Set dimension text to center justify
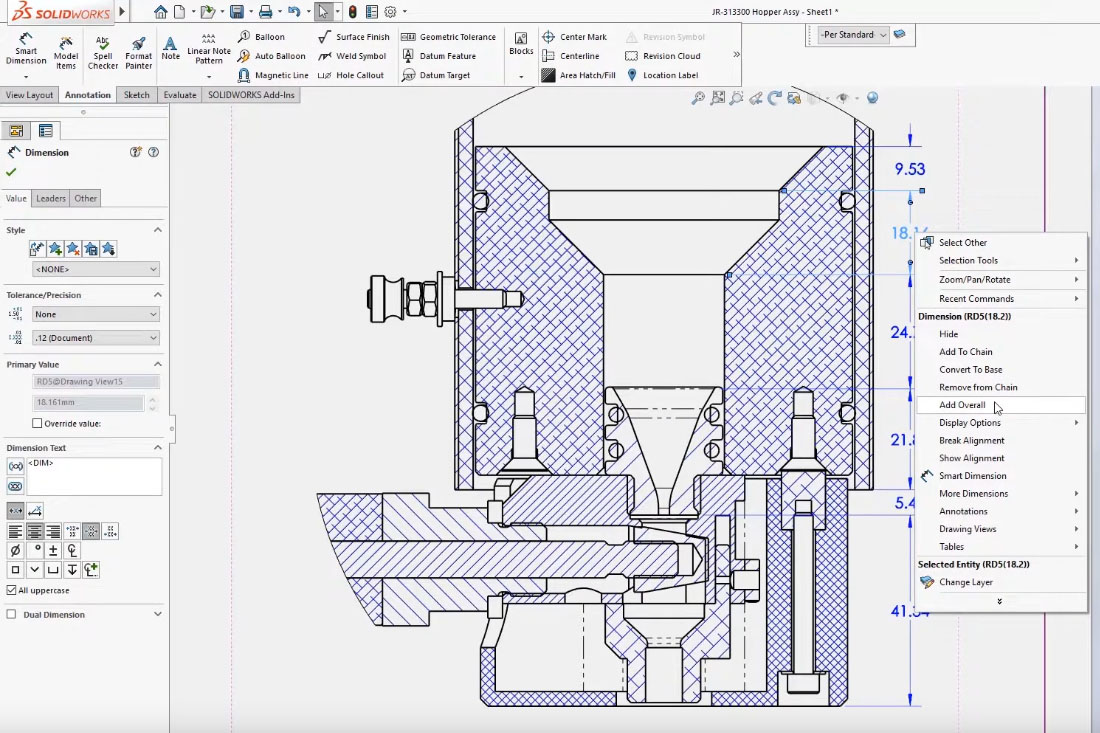This screenshot has height=733, width=1100. pos(34,531)
